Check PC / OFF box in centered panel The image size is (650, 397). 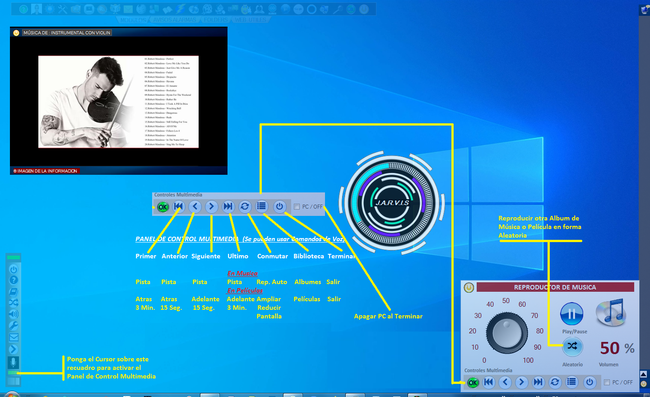297,207
